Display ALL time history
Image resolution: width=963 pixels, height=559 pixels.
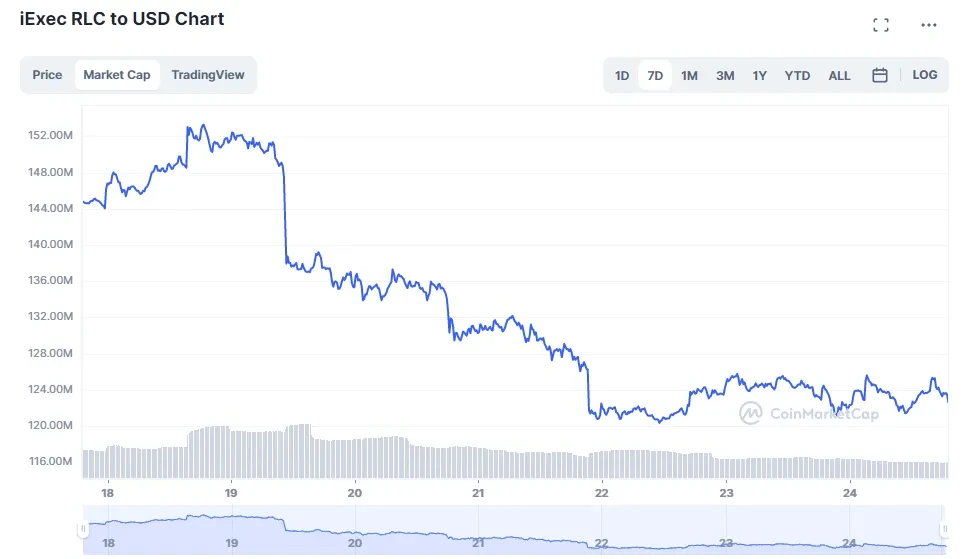(840, 75)
